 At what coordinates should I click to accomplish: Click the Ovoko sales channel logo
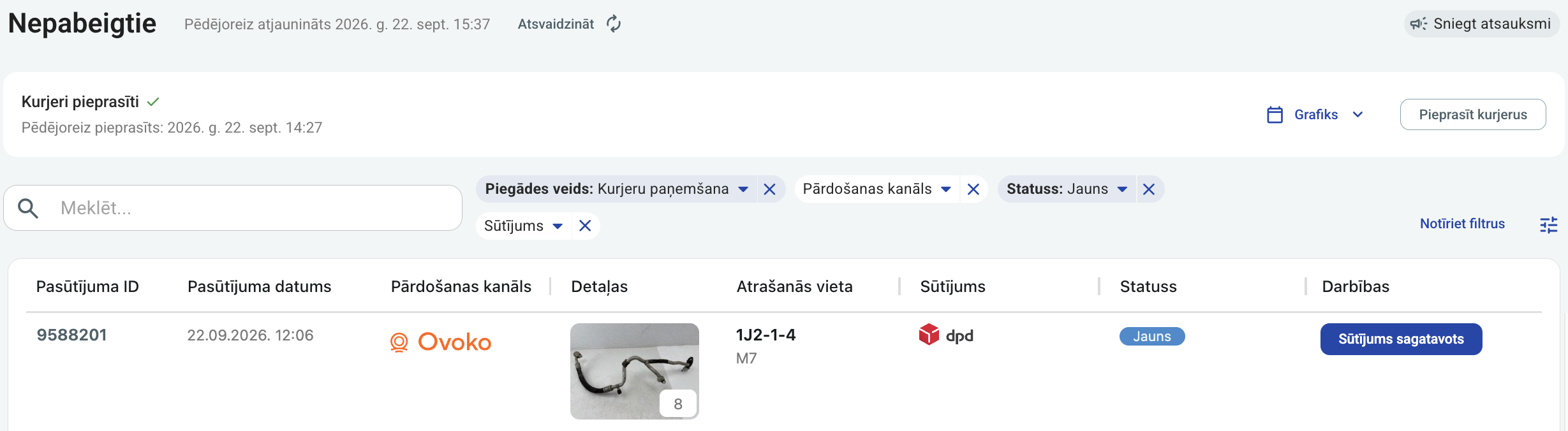click(441, 342)
